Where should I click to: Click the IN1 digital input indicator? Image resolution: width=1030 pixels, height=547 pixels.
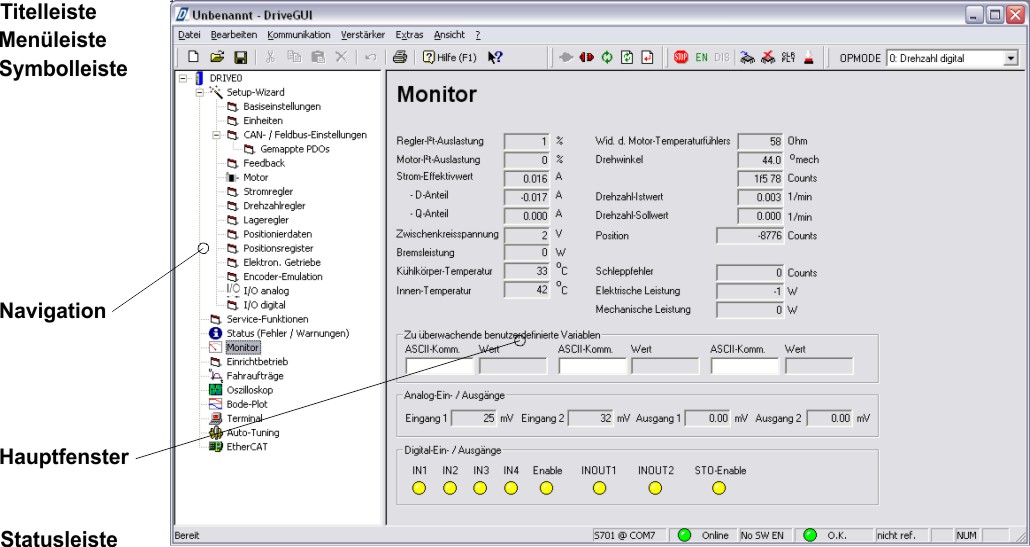419,488
